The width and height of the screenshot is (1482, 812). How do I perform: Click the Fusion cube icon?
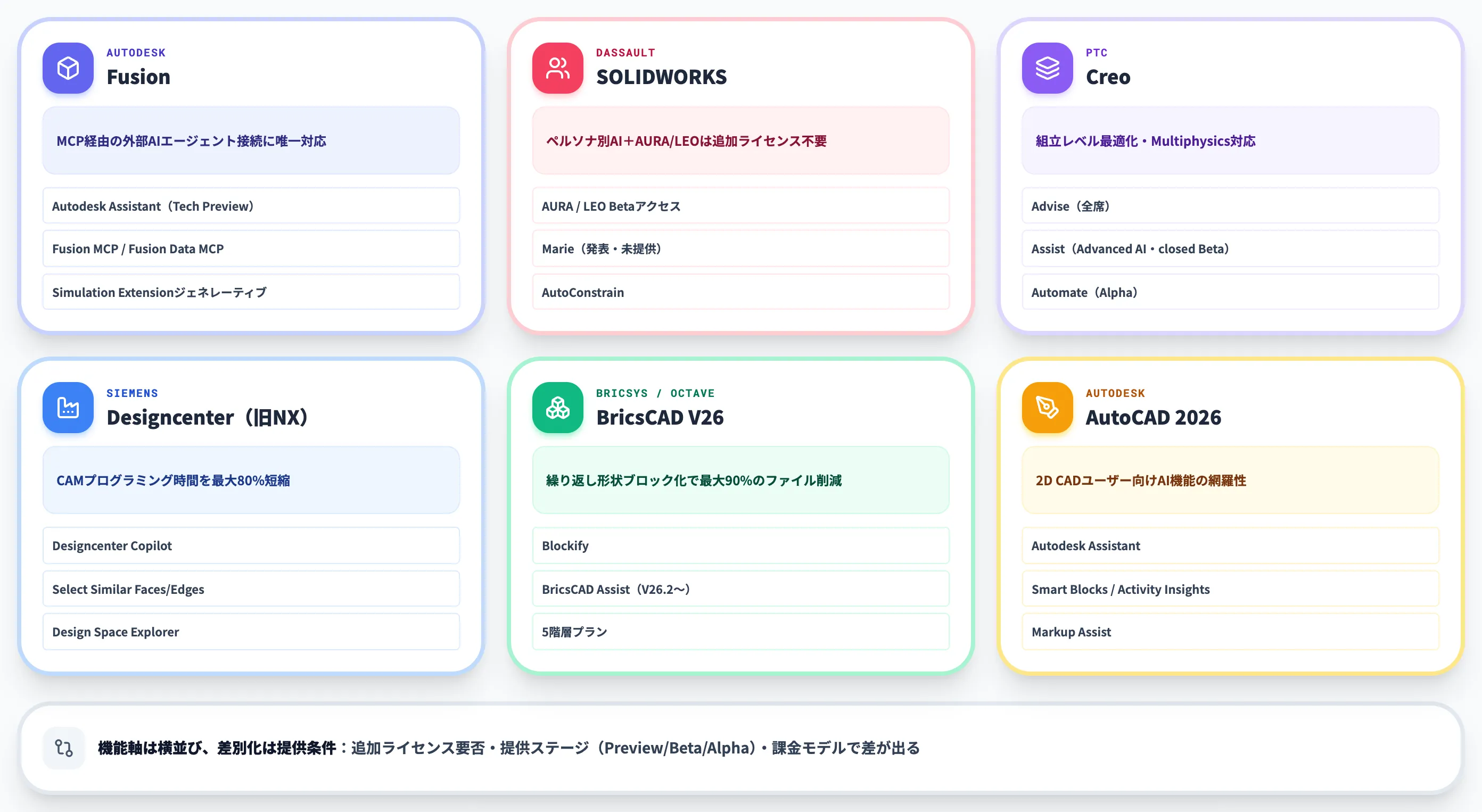tap(68, 68)
